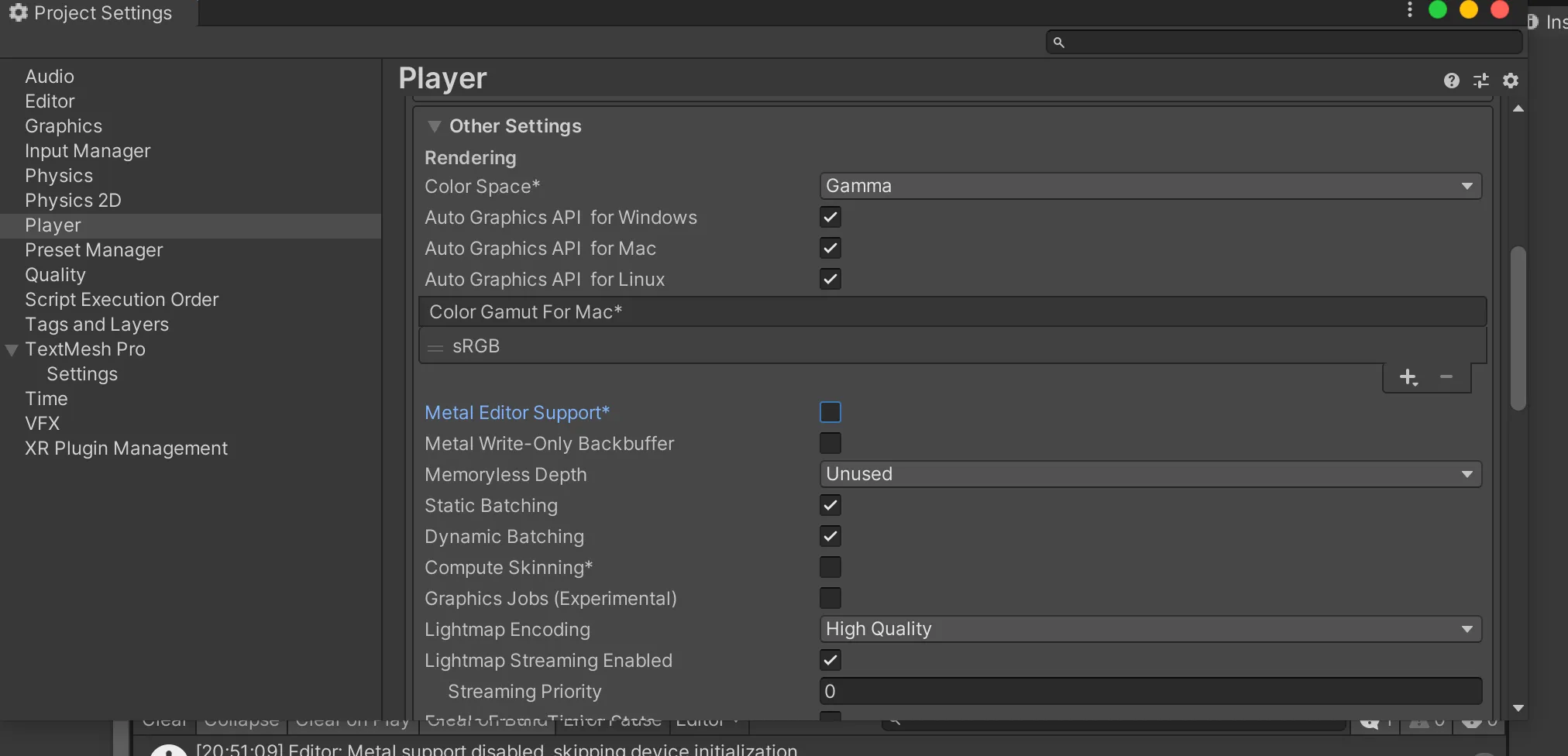Open the Player settings help icon

coord(1451,81)
